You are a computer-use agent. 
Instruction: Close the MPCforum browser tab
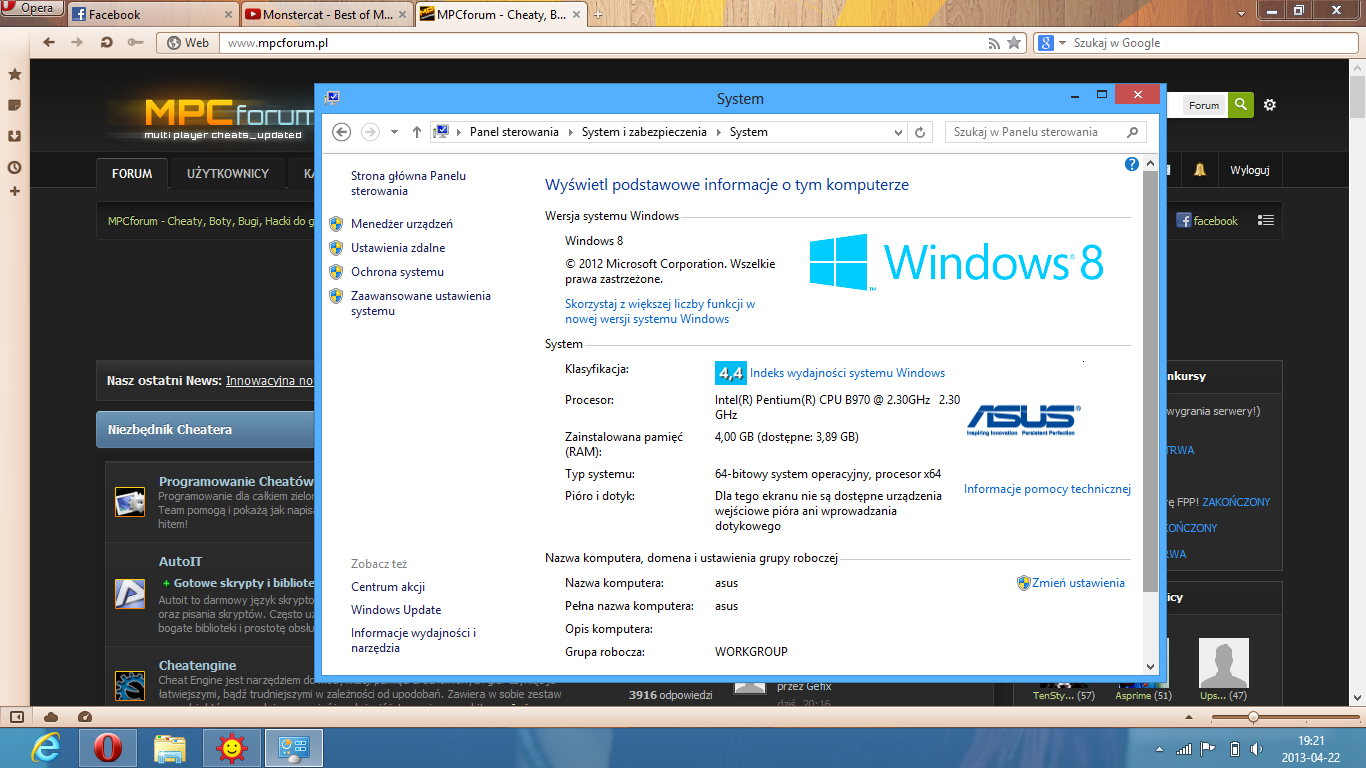click(x=577, y=14)
